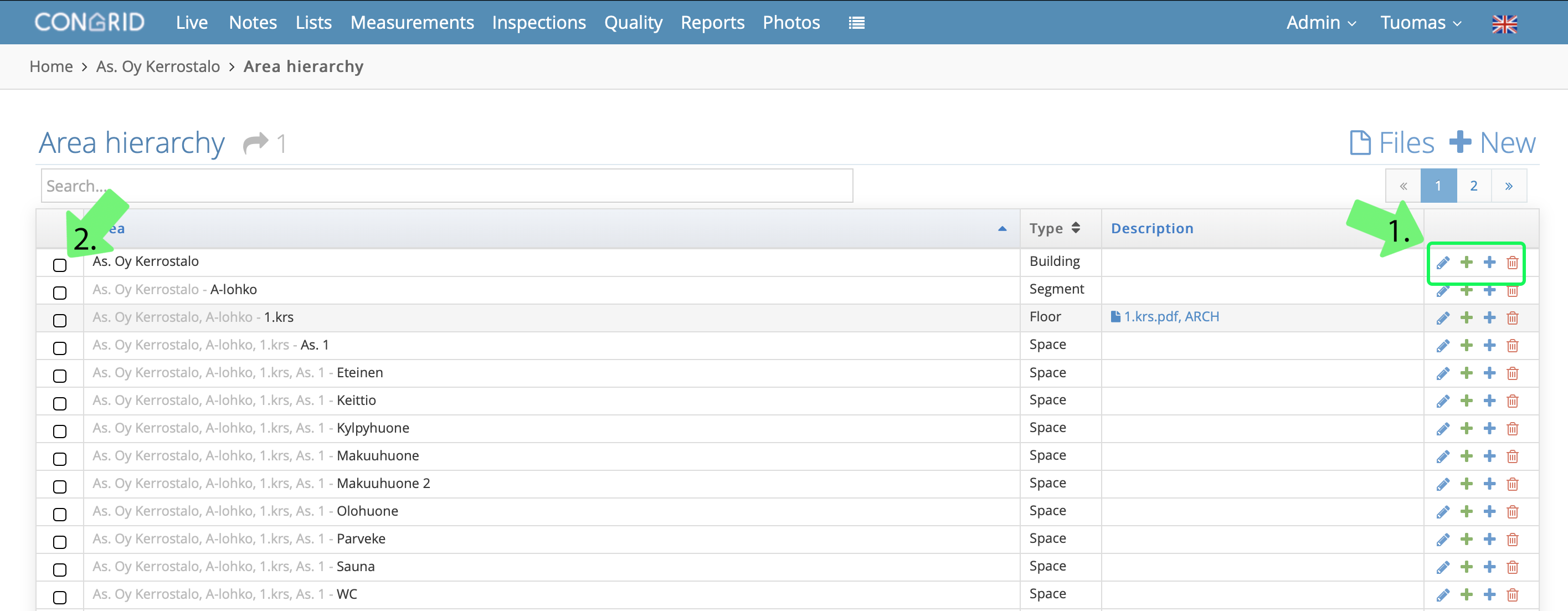
Task: Open the Tuomas user dropdown
Action: 1421,23
